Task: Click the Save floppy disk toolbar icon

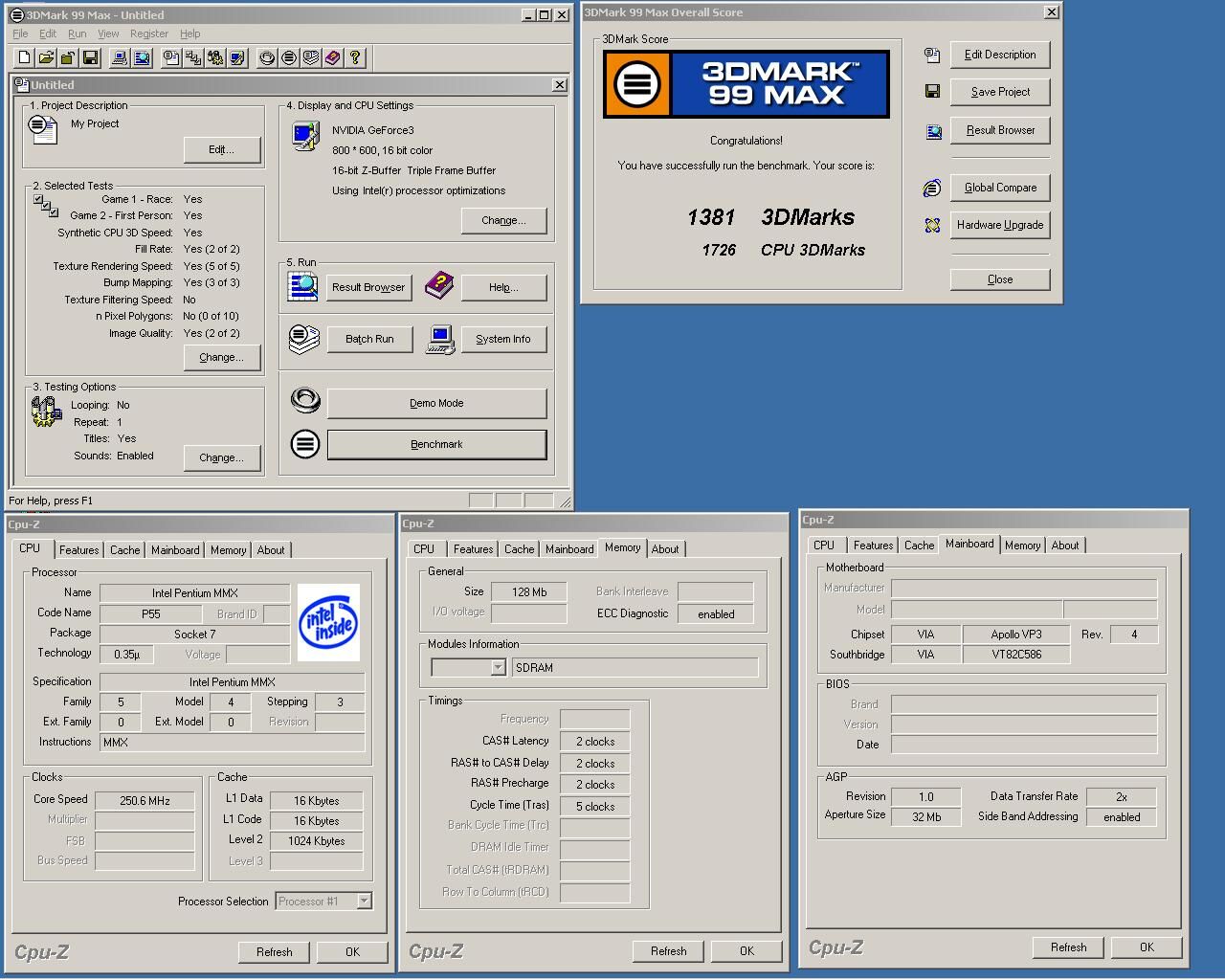Action: [x=90, y=57]
